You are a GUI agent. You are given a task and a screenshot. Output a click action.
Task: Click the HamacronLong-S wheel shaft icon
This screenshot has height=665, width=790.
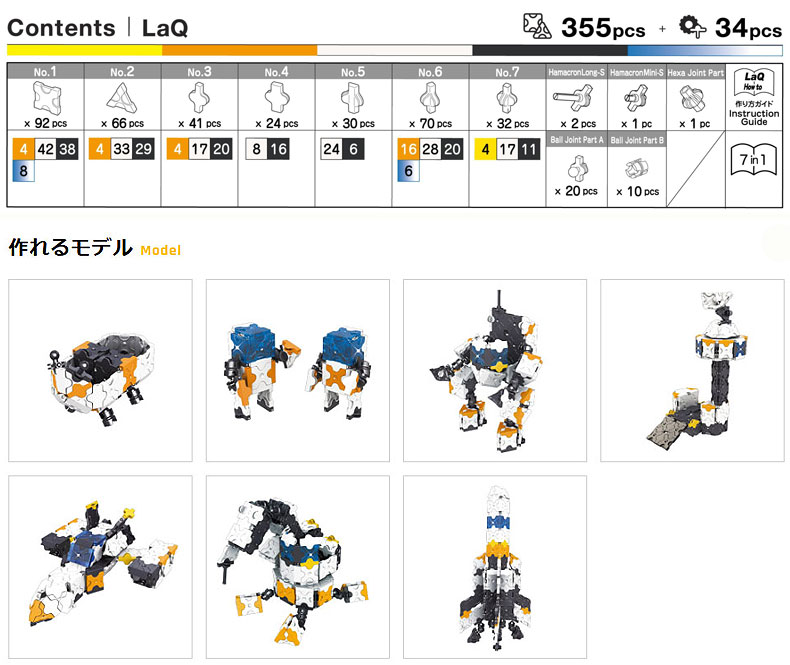[x=573, y=98]
